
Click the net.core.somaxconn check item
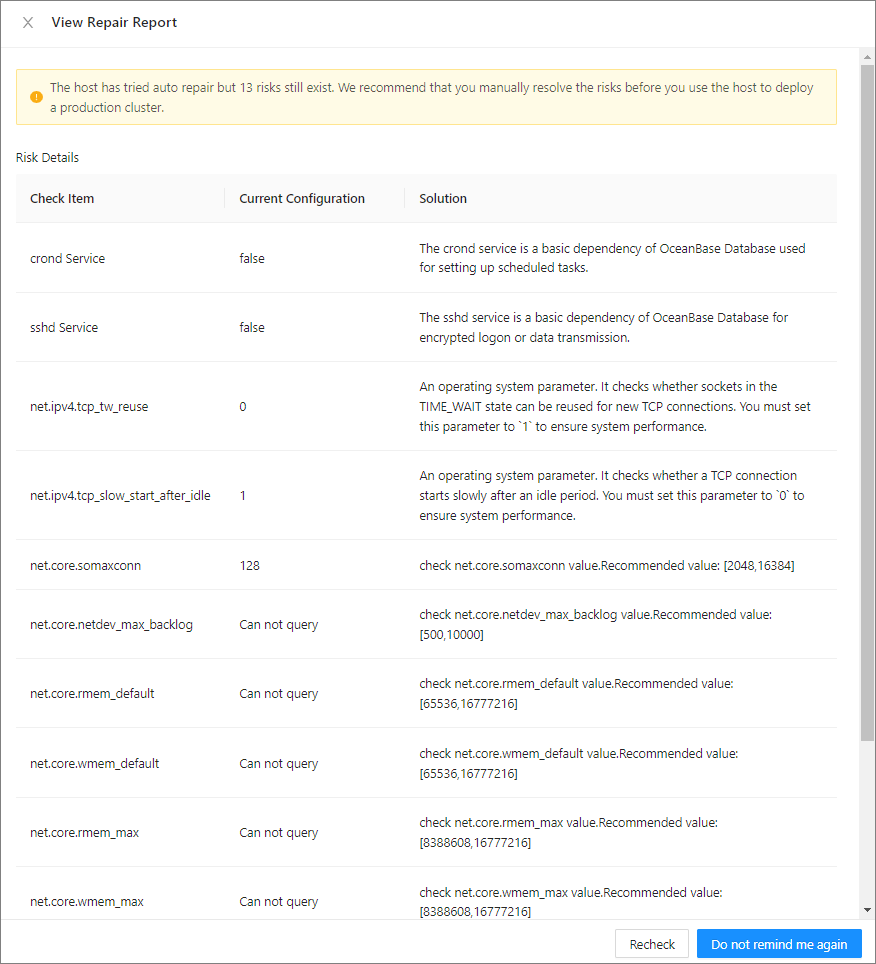[85, 565]
